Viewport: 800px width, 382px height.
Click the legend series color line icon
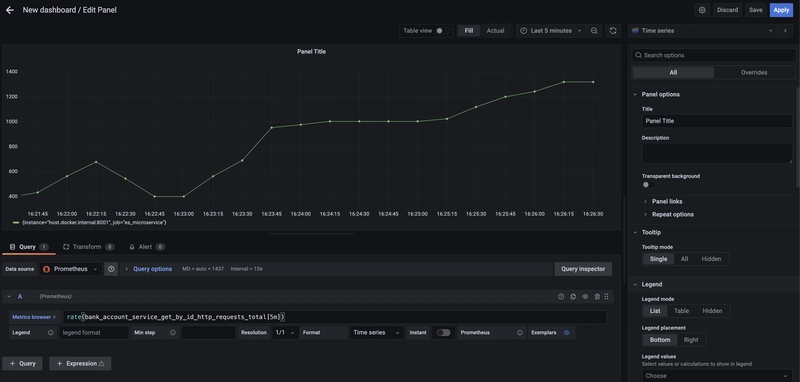16,223
